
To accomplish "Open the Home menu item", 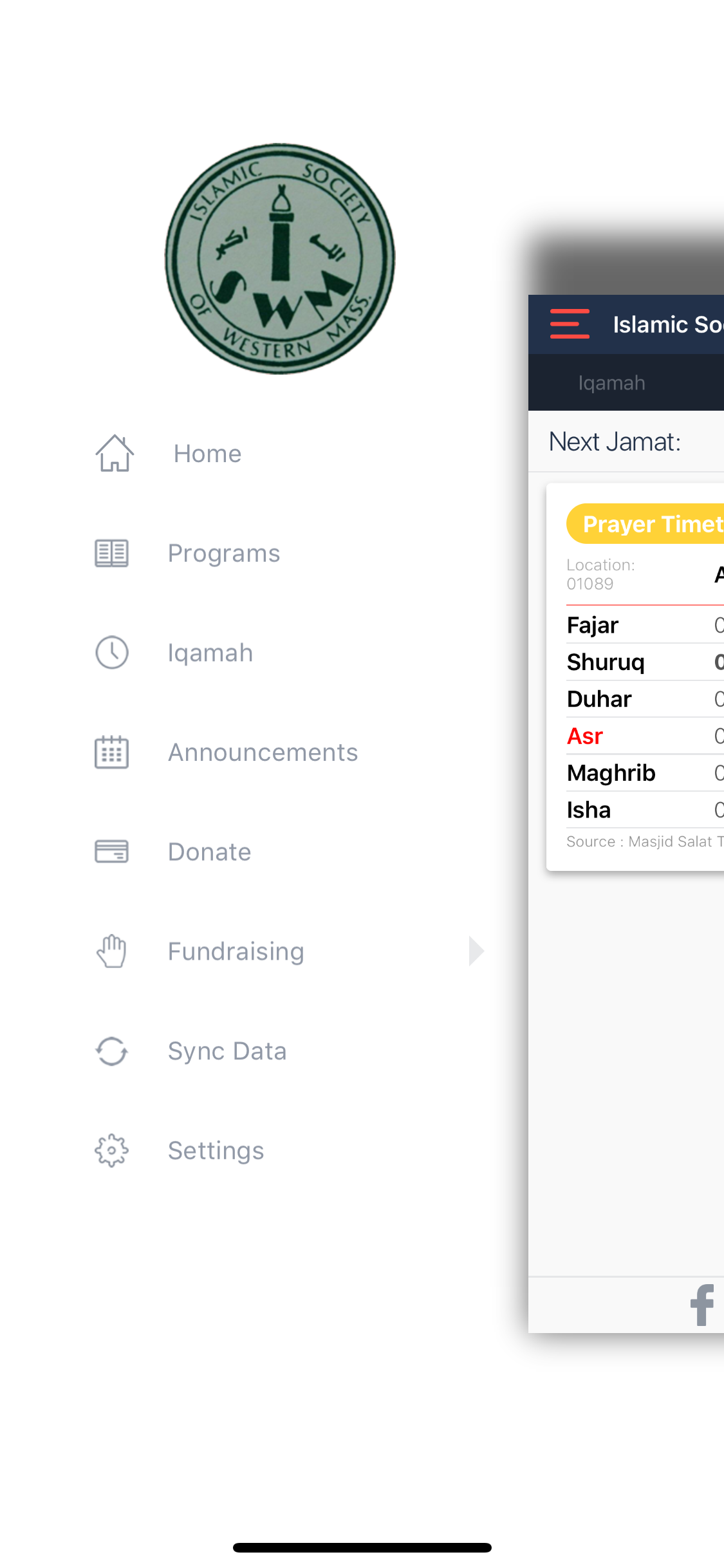I will tap(207, 454).
